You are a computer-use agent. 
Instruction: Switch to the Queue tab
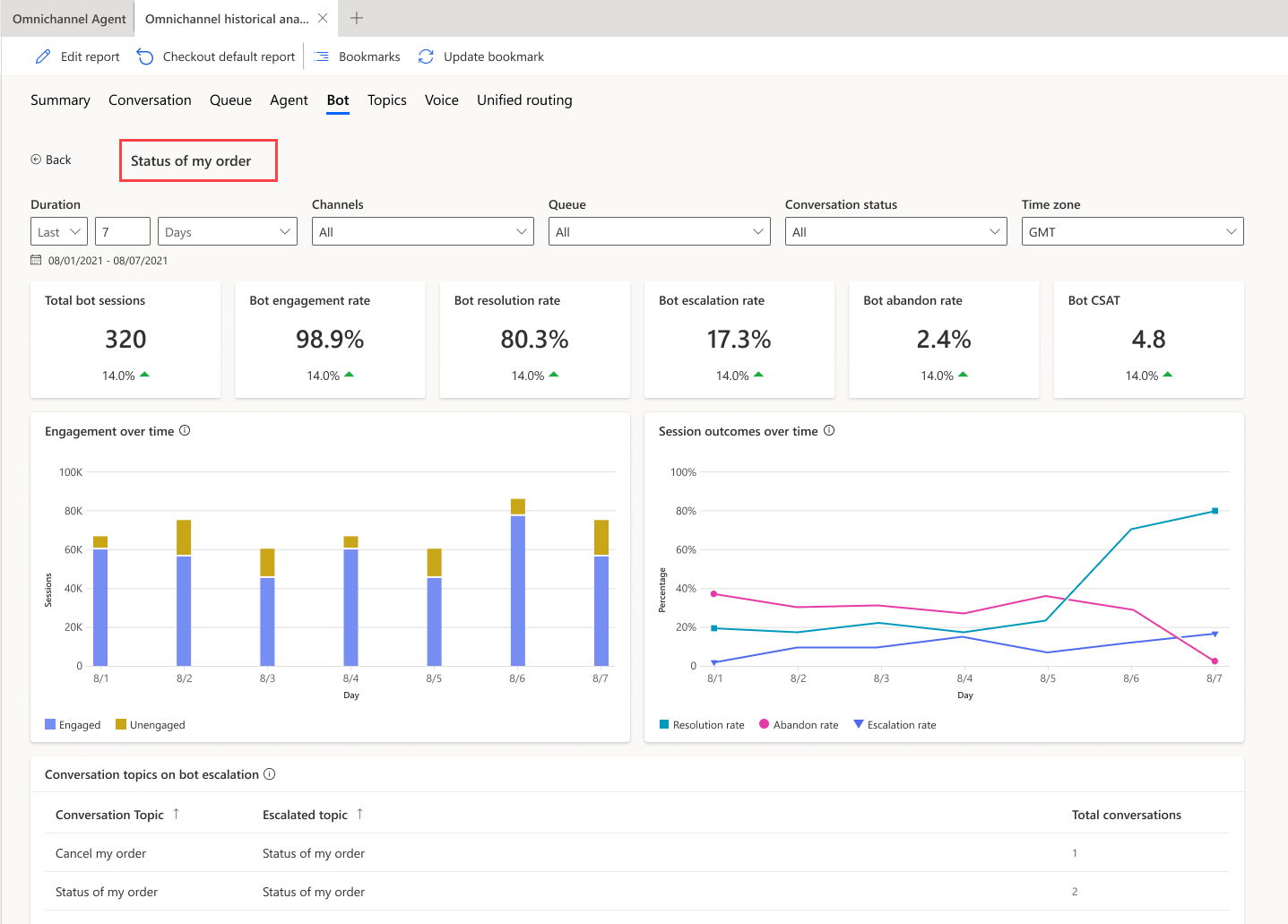230,100
